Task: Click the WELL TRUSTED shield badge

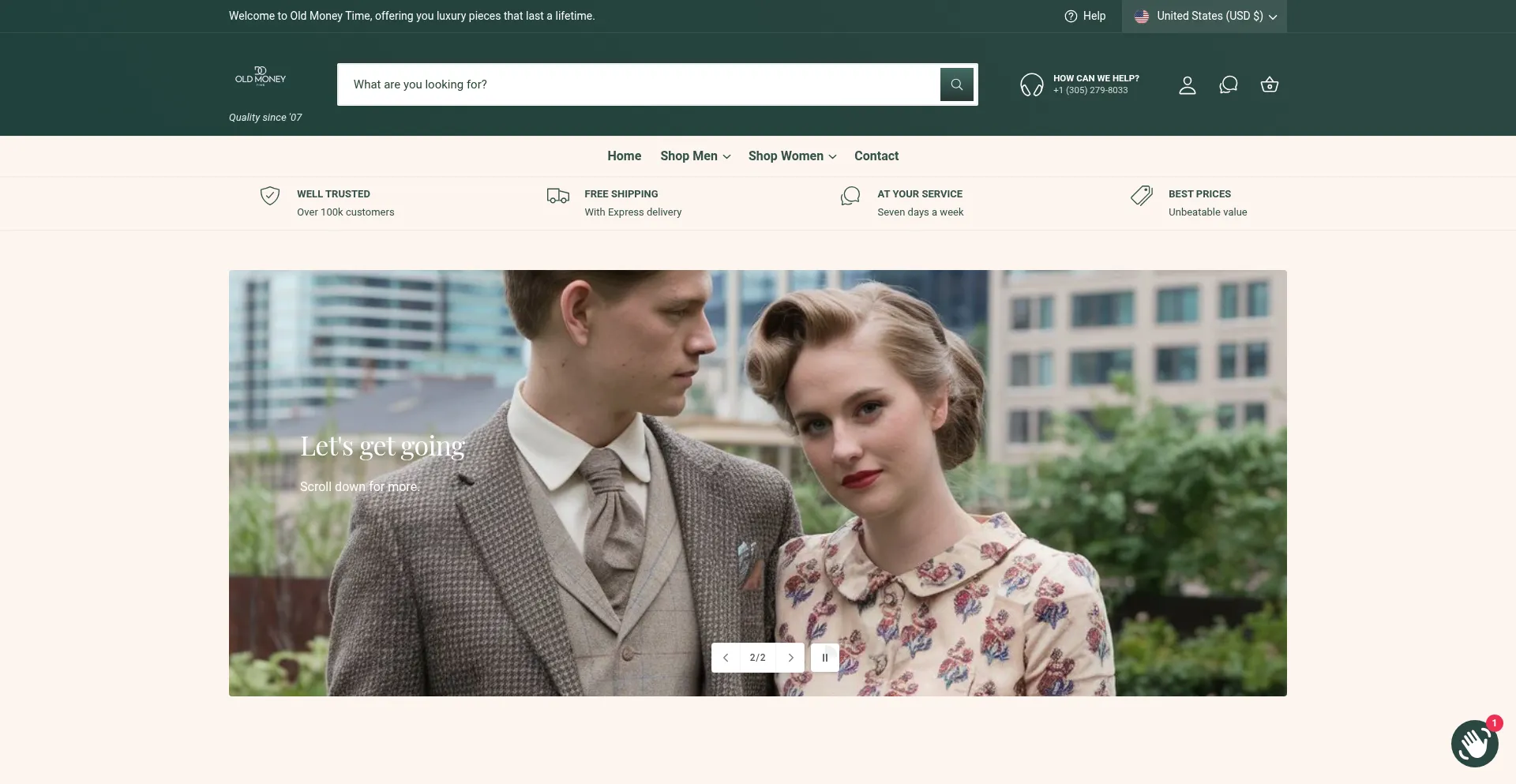Action: click(270, 197)
